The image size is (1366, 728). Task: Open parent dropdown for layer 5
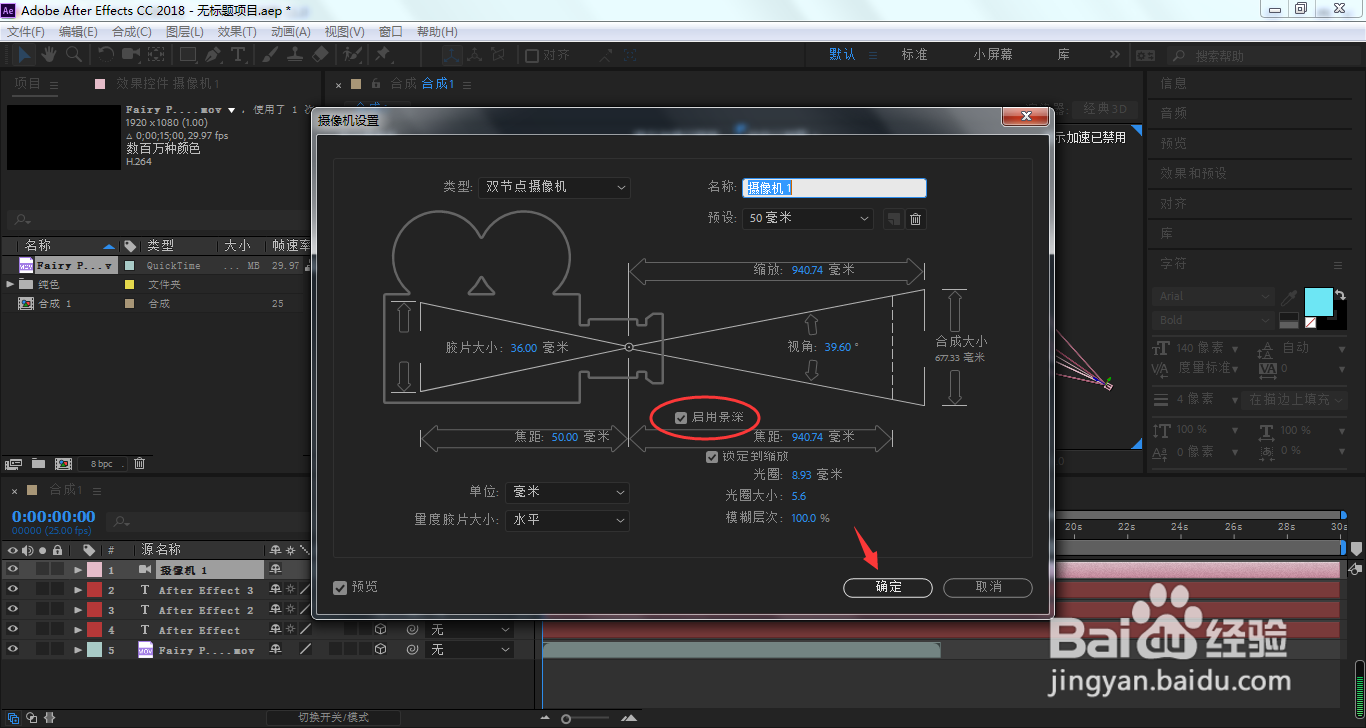[x=470, y=650]
